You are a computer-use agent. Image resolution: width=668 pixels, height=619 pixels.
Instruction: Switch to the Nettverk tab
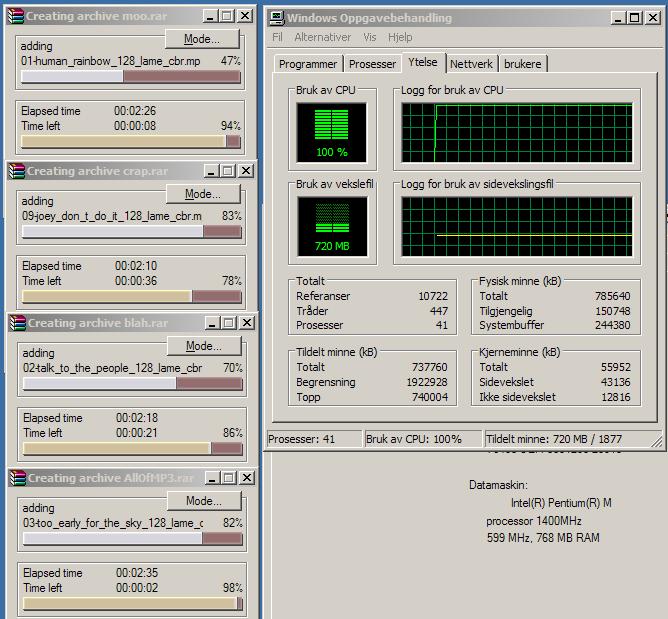click(471, 64)
